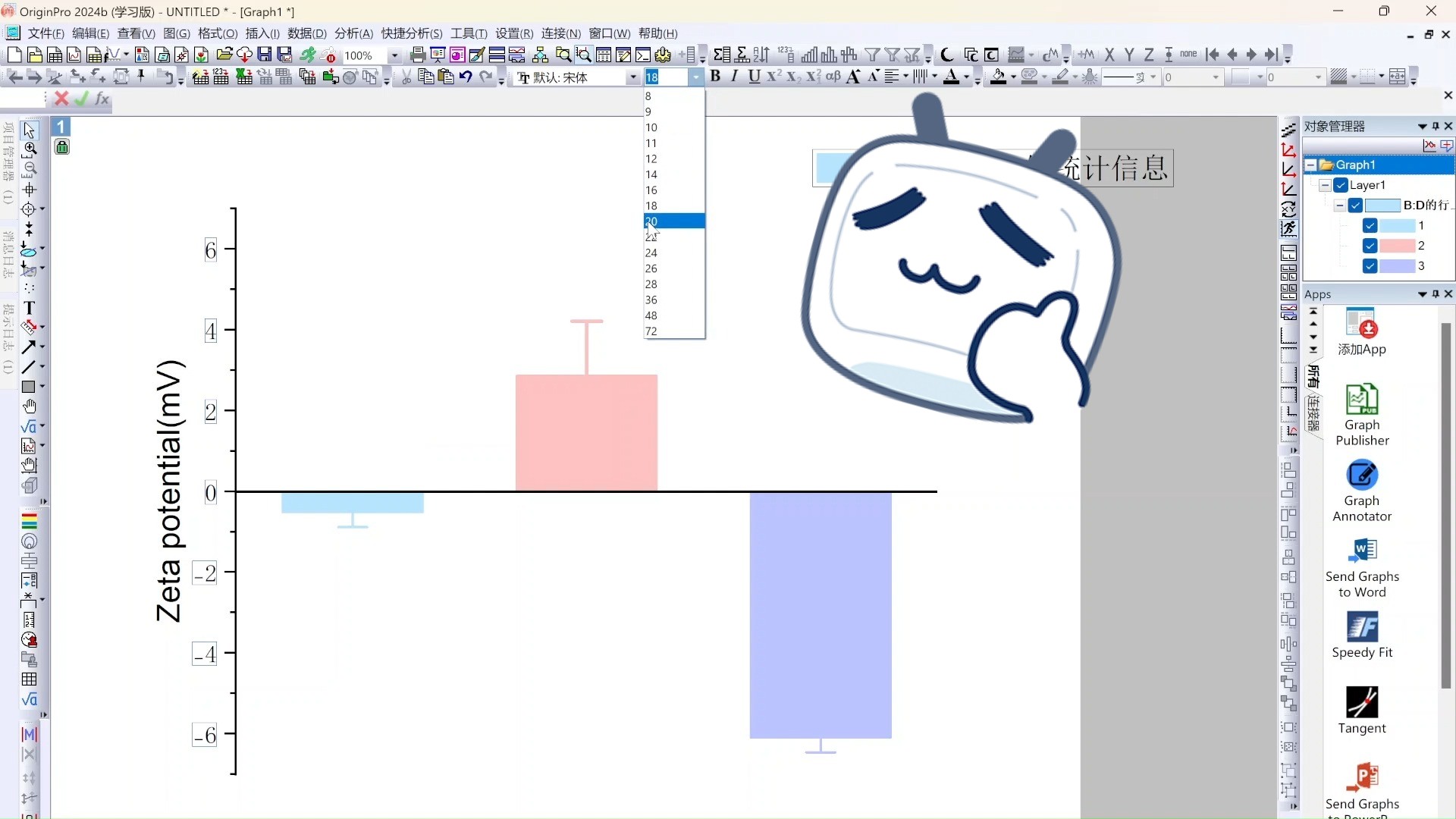Click the fx formula button
1456x819 pixels.
click(102, 99)
